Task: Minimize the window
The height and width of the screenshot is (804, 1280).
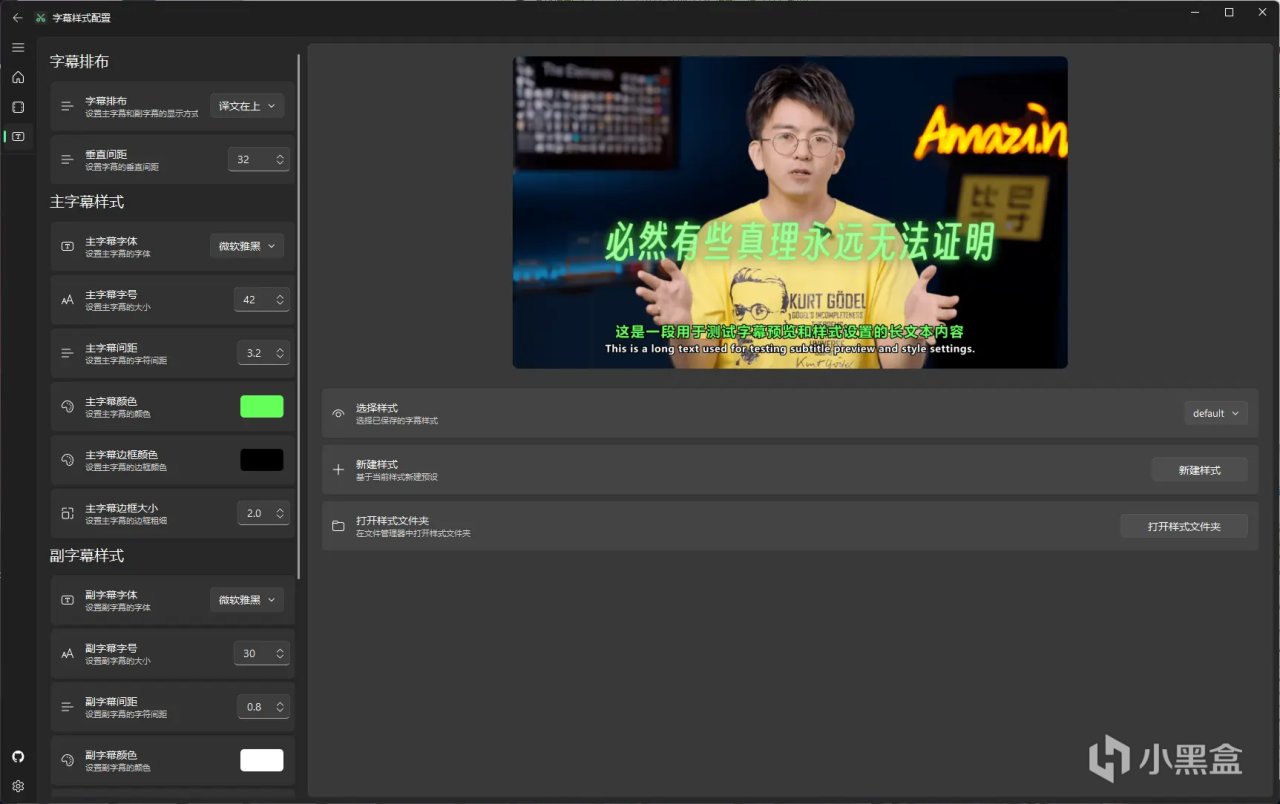Action: click(1196, 12)
